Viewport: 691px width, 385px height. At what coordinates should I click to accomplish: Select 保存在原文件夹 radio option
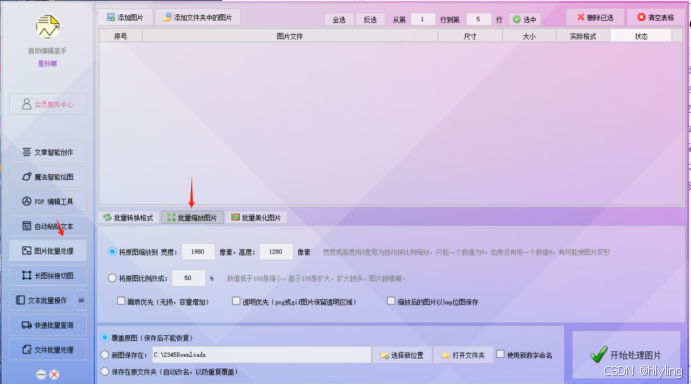pyautogui.click(x=104, y=371)
